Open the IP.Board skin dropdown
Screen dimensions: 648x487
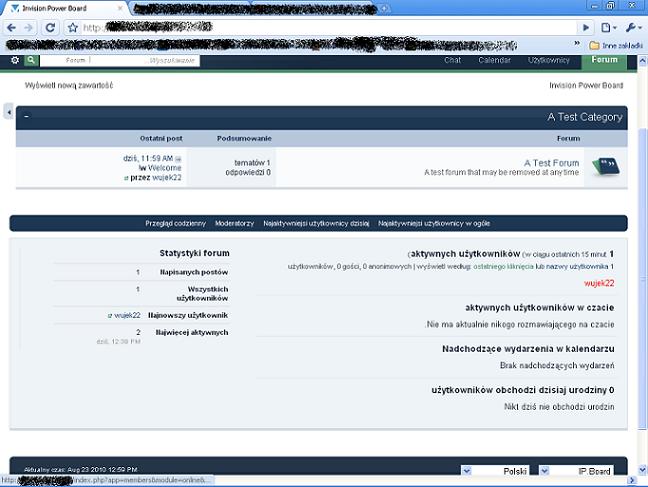click(x=583, y=470)
